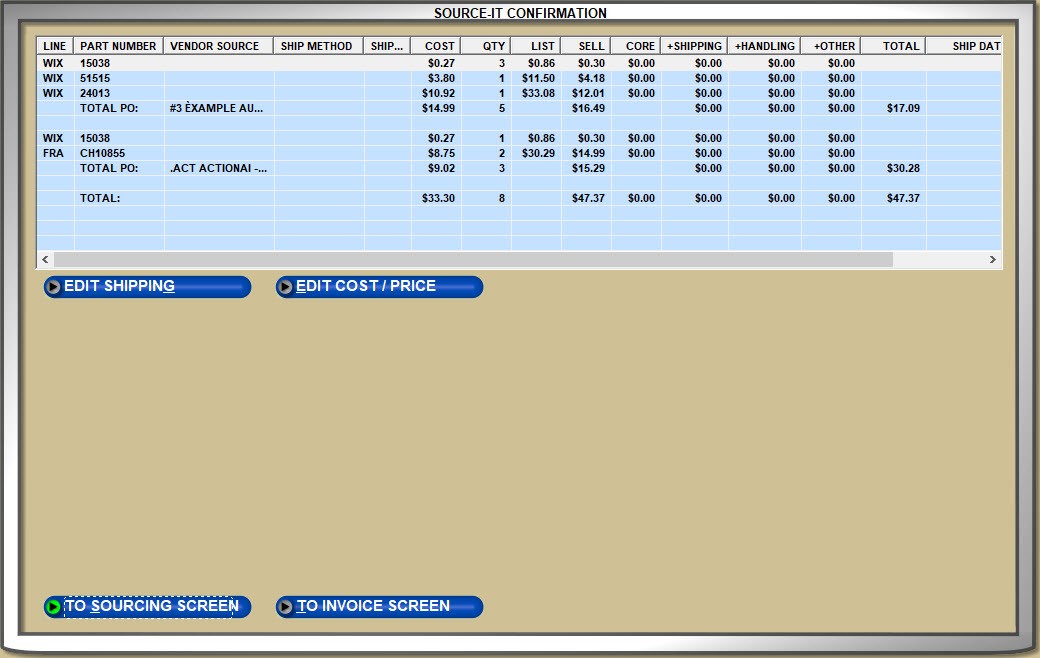The image size is (1040, 658).
Task: Click the horizontal scrollbar thumb
Action: (472, 259)
